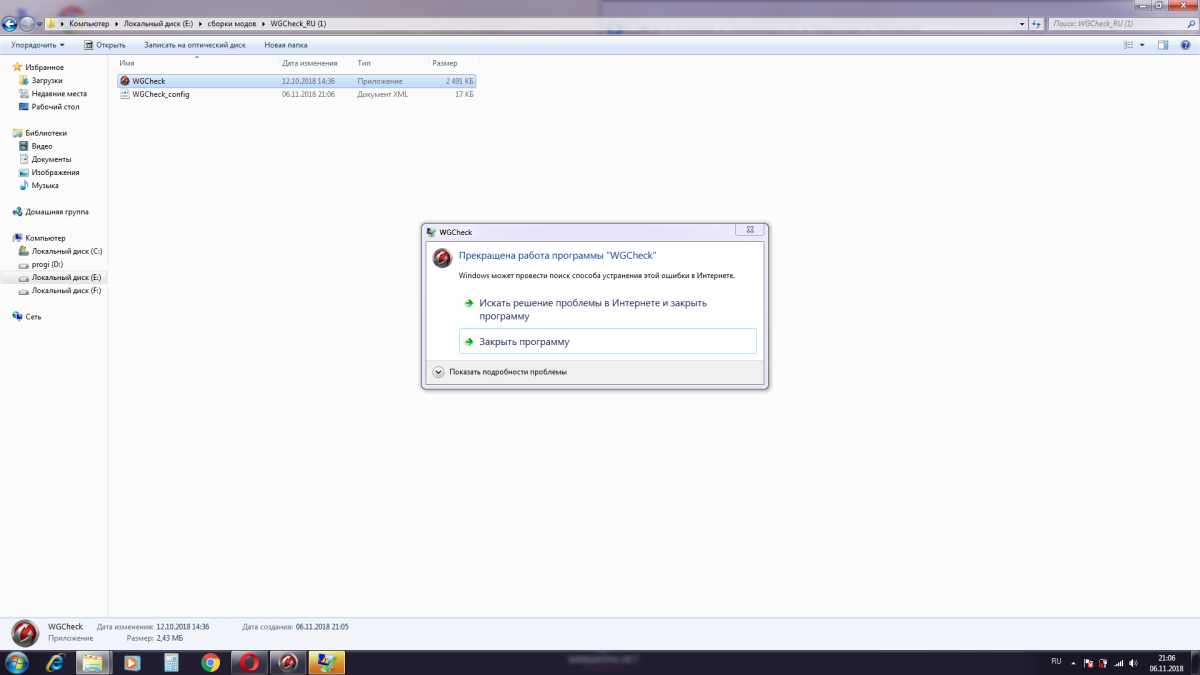Open the Упорядочить dropdown menu
The width and height of the screenshot is (1200, 675).
point(37,45)
